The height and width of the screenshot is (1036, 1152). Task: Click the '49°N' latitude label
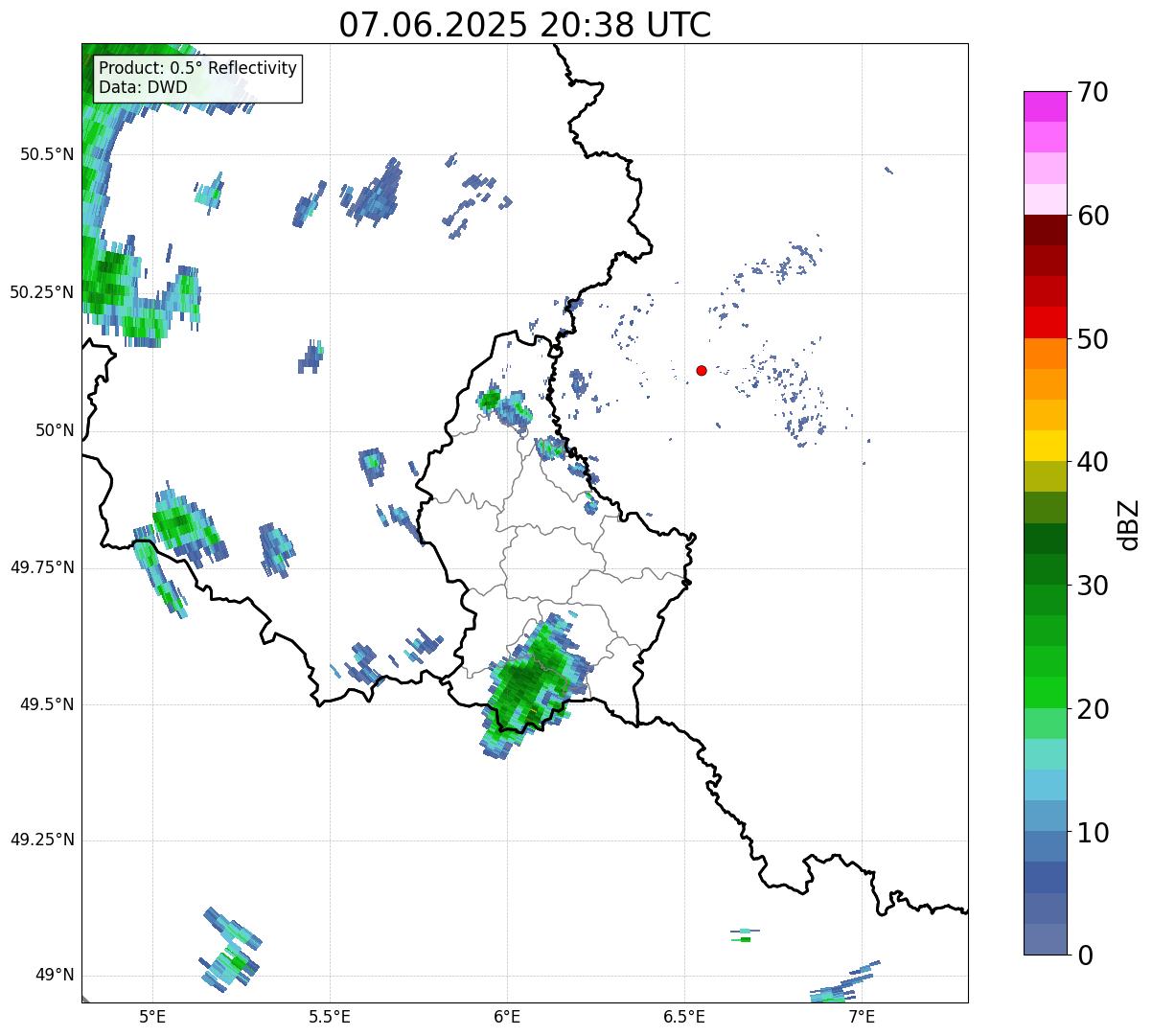tap(54, 976)
